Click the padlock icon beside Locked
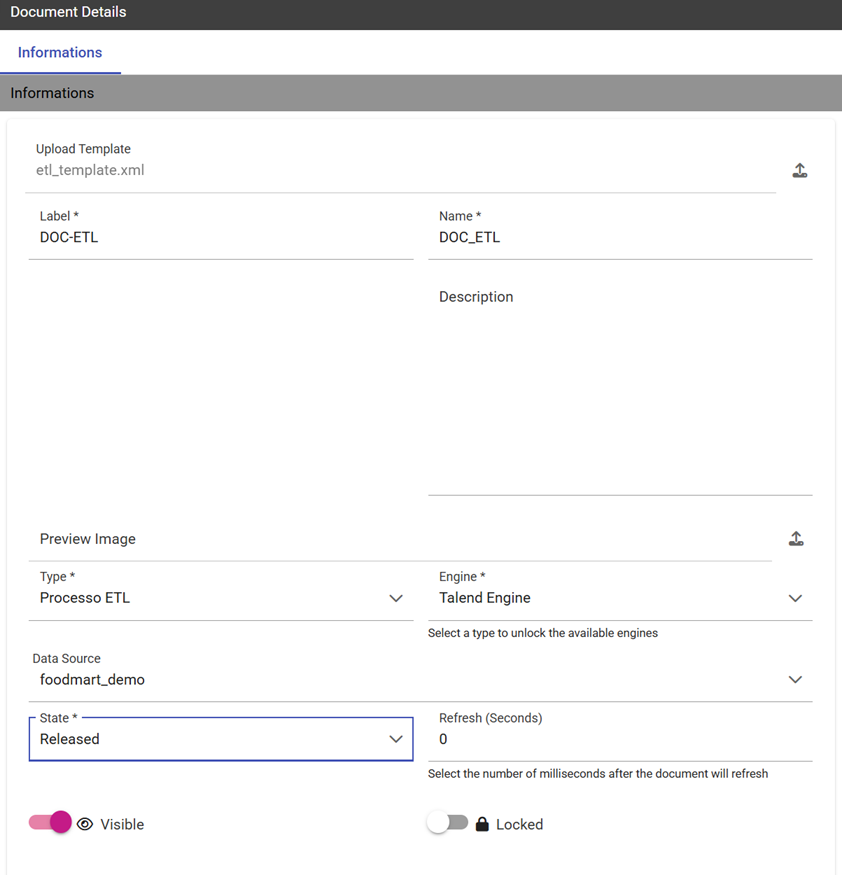This screenshot has height=875, width=842. [x=482, y=824]
